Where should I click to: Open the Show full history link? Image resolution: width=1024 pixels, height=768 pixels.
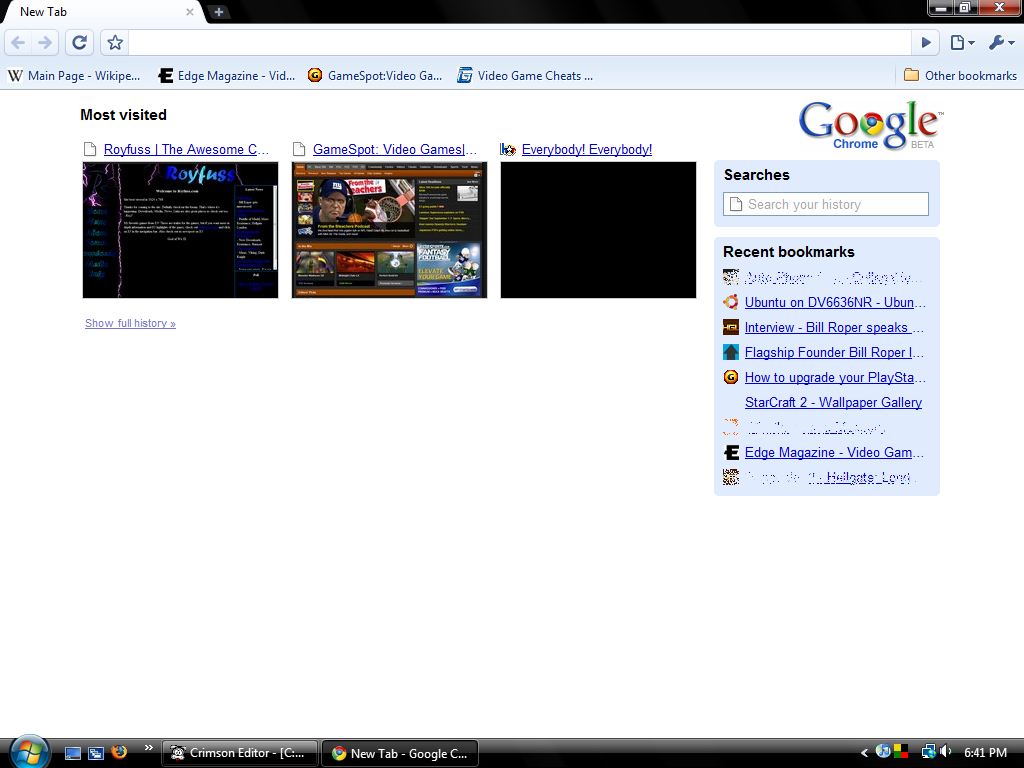(x=130, y=323)
